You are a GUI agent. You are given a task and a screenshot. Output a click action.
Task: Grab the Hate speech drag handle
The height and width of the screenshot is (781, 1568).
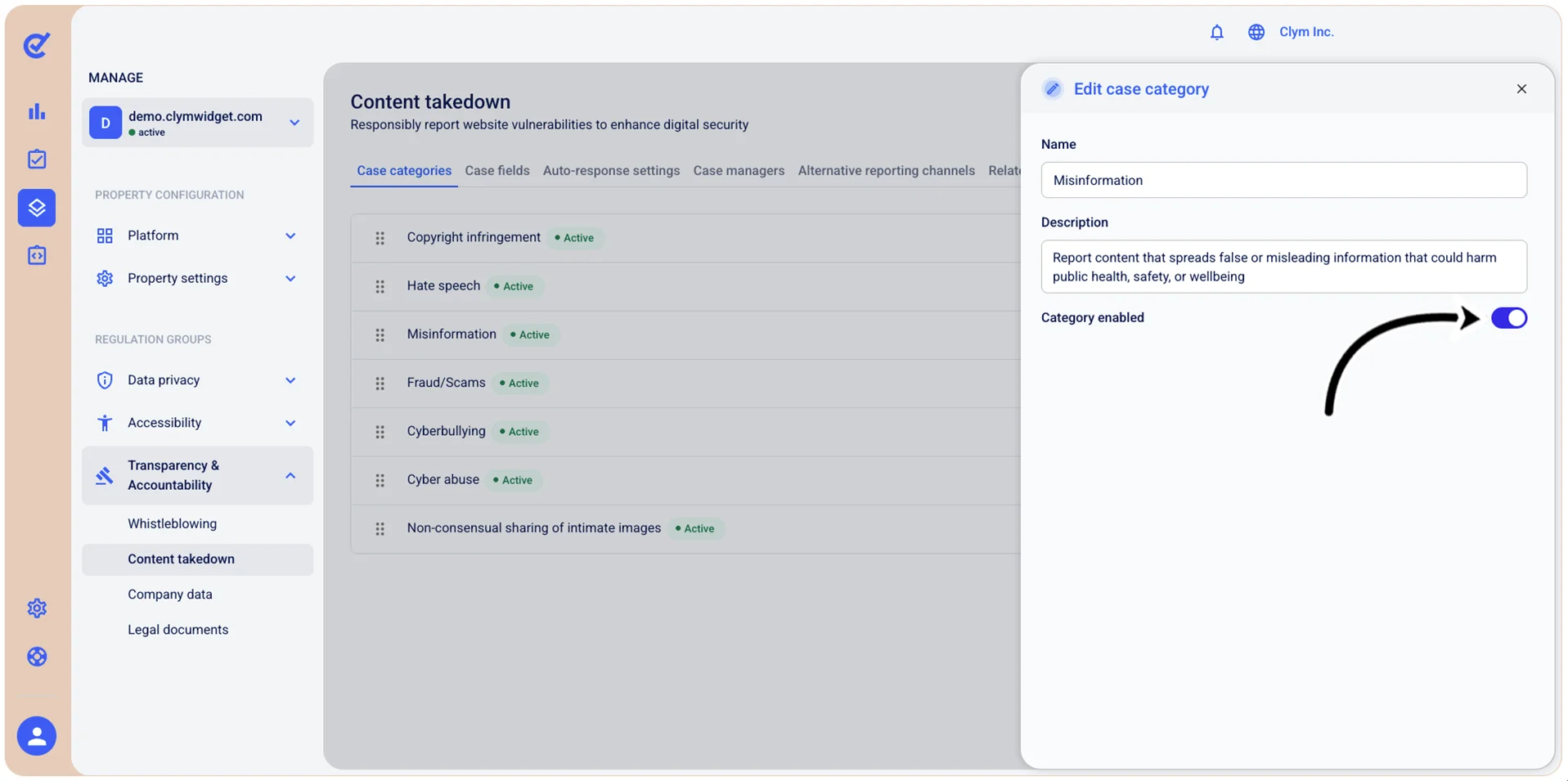pyautogui.click(x=380, y=286)
